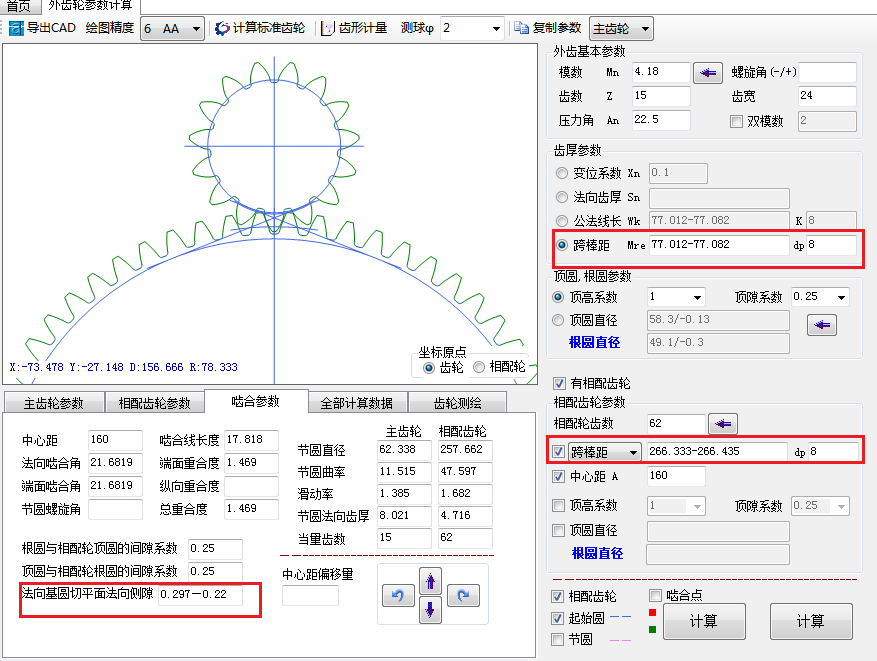This screenshot has height=661, width=877.
Task: Toggle the 节圆 display checkbox
Action: (557, 639)
